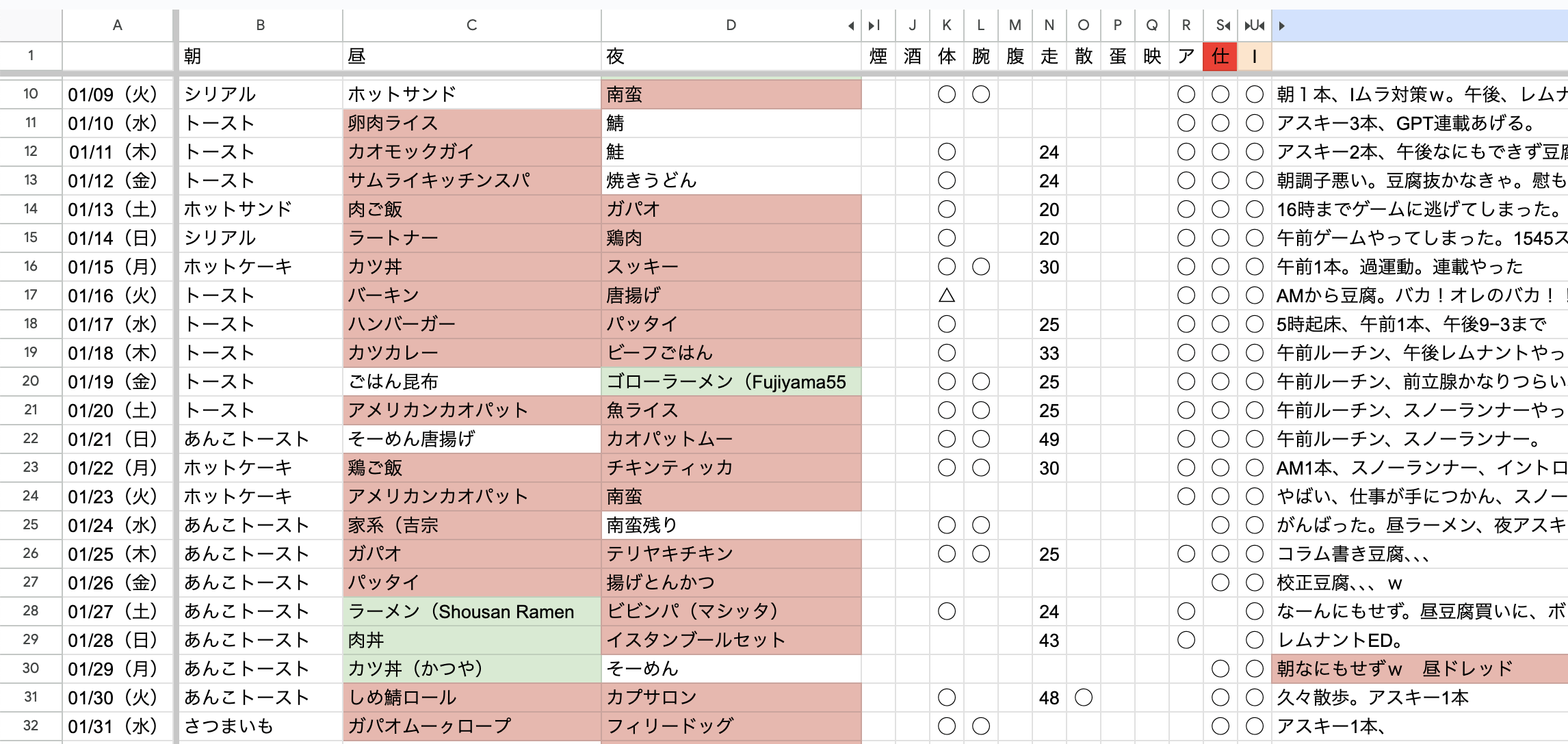Select column Q header
The image size is (1568, 744).
[1152, 25]
